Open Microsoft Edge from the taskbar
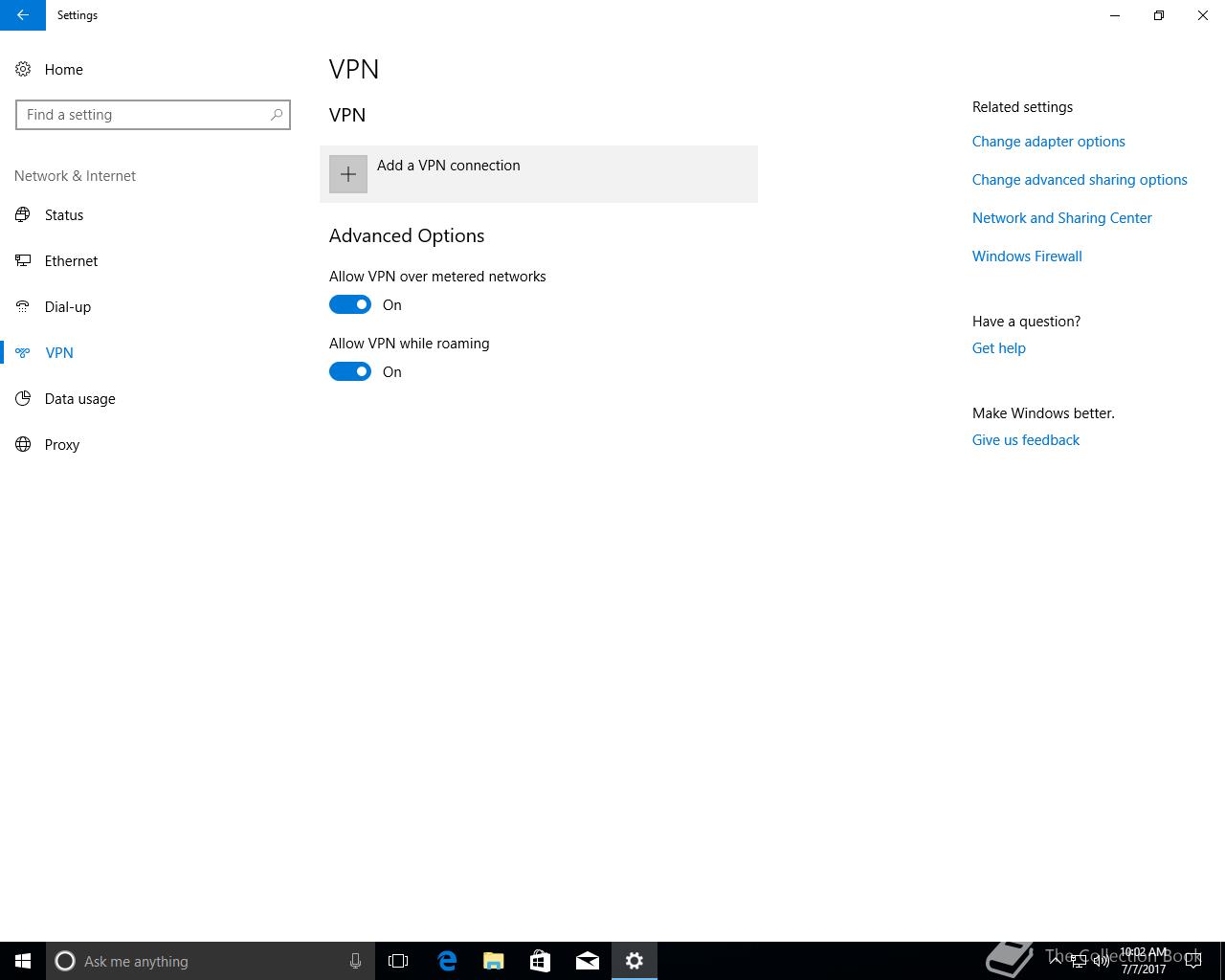The width and height of the screenshot is (1225, 980). pos(447,961)
